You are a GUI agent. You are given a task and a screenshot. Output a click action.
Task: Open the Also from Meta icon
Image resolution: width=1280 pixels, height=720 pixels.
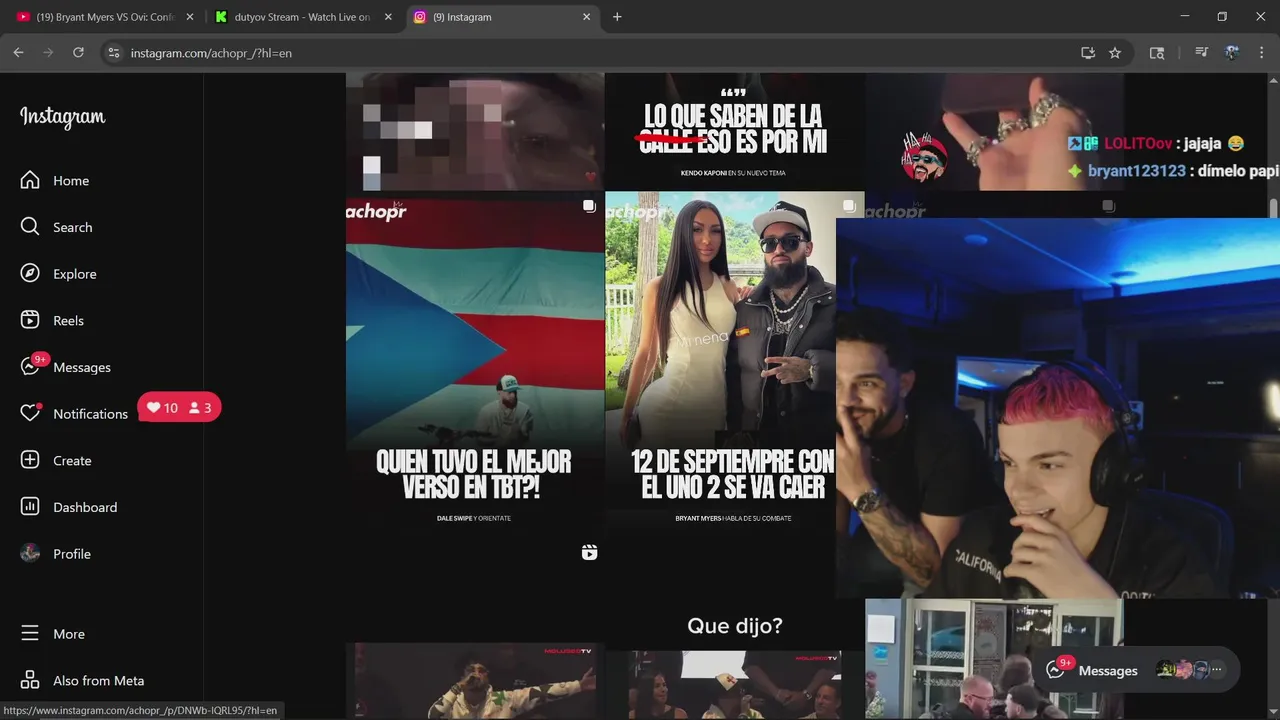coord(30,680)
